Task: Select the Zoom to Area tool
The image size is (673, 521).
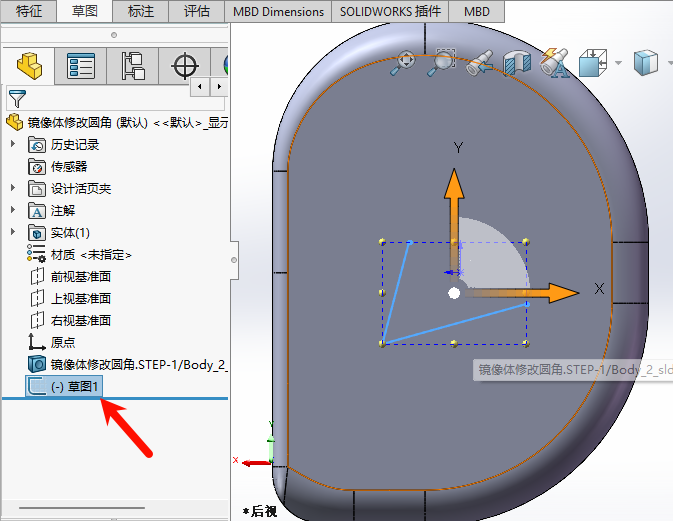Action: [441, 63]
